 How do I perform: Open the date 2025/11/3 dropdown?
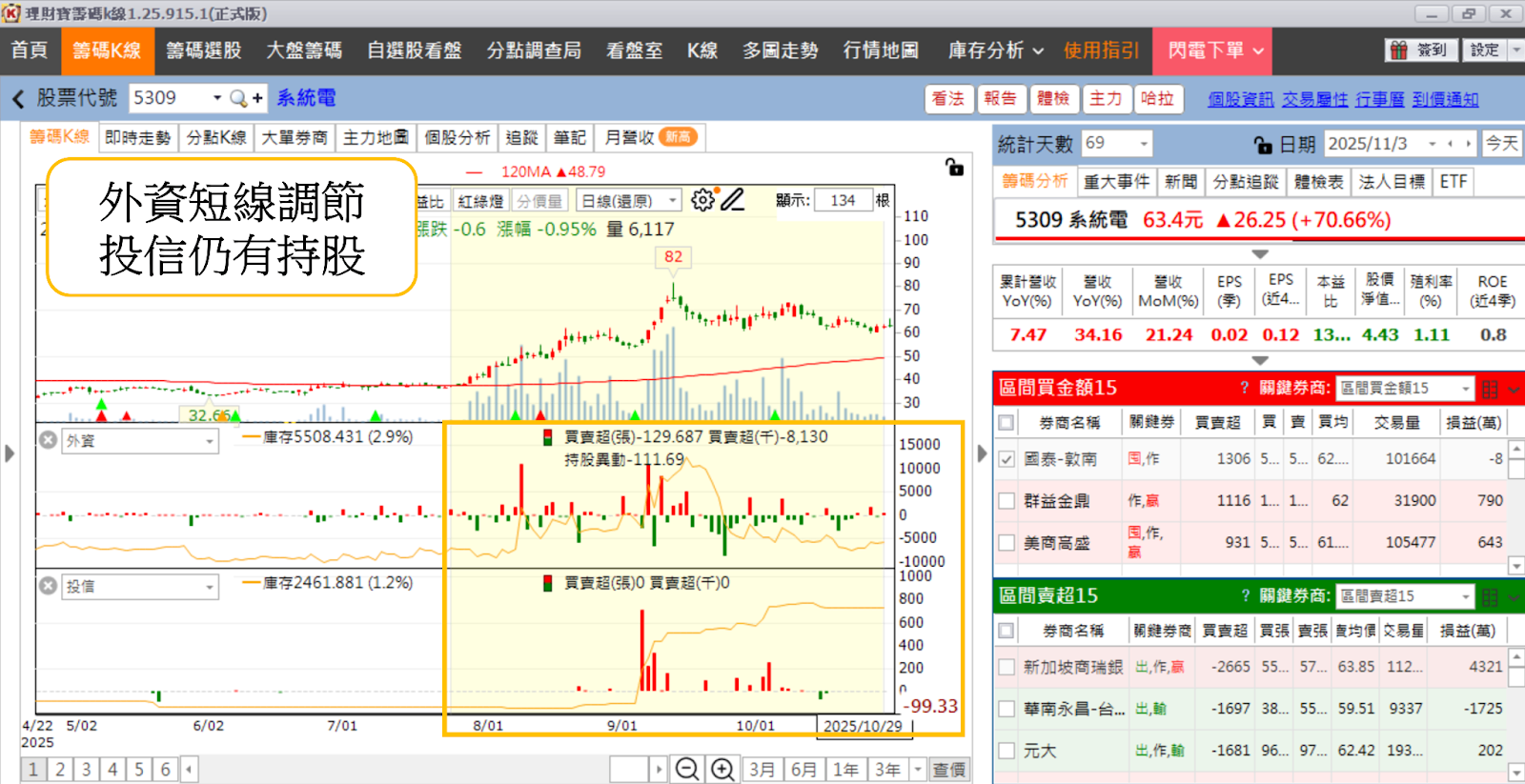coord(1432,144)
